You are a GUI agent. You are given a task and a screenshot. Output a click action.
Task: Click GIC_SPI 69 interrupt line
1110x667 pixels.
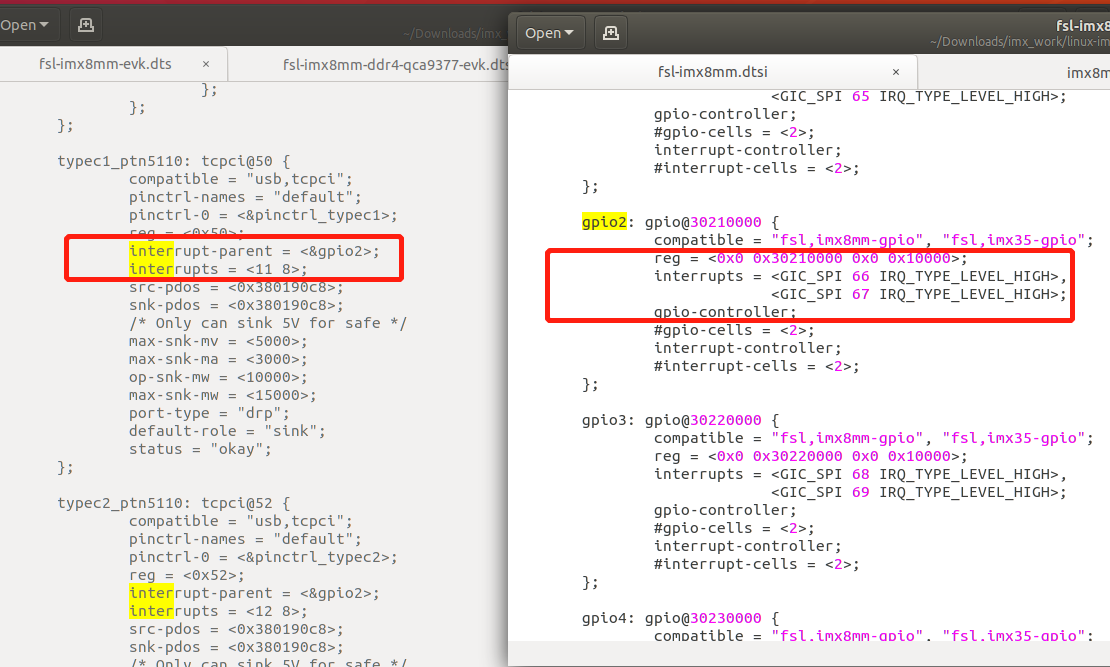tap(919, 493)
